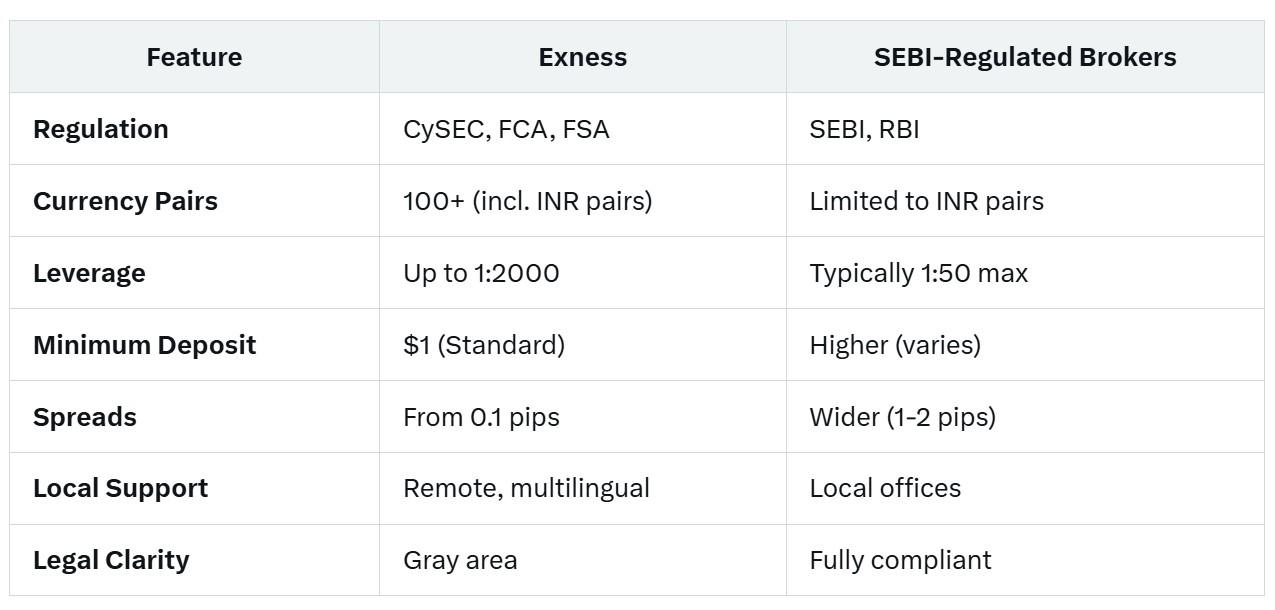Select the Leverage row label

pyautogui.click(x=89, y=273)
